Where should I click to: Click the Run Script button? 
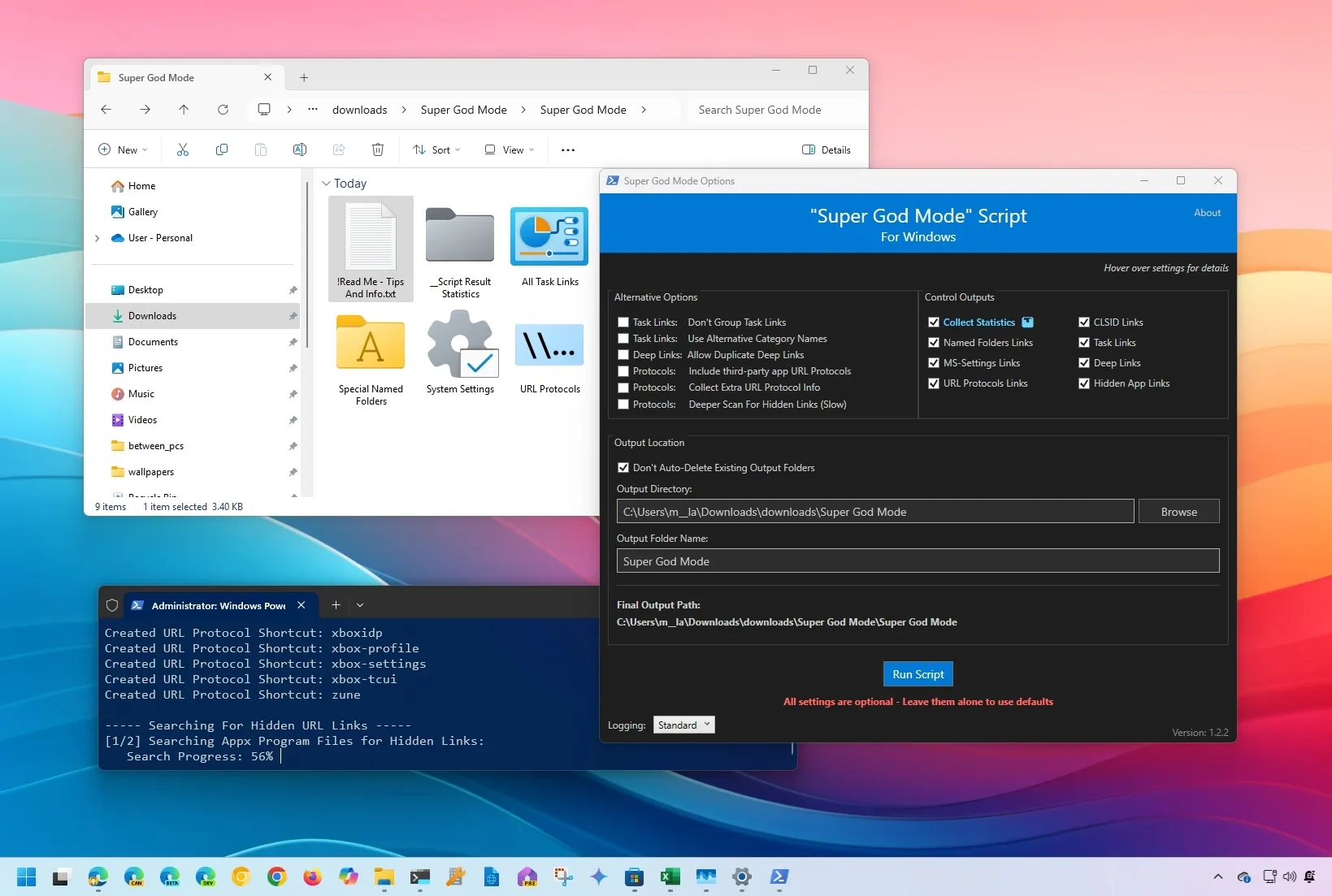[x=918, y=674]
